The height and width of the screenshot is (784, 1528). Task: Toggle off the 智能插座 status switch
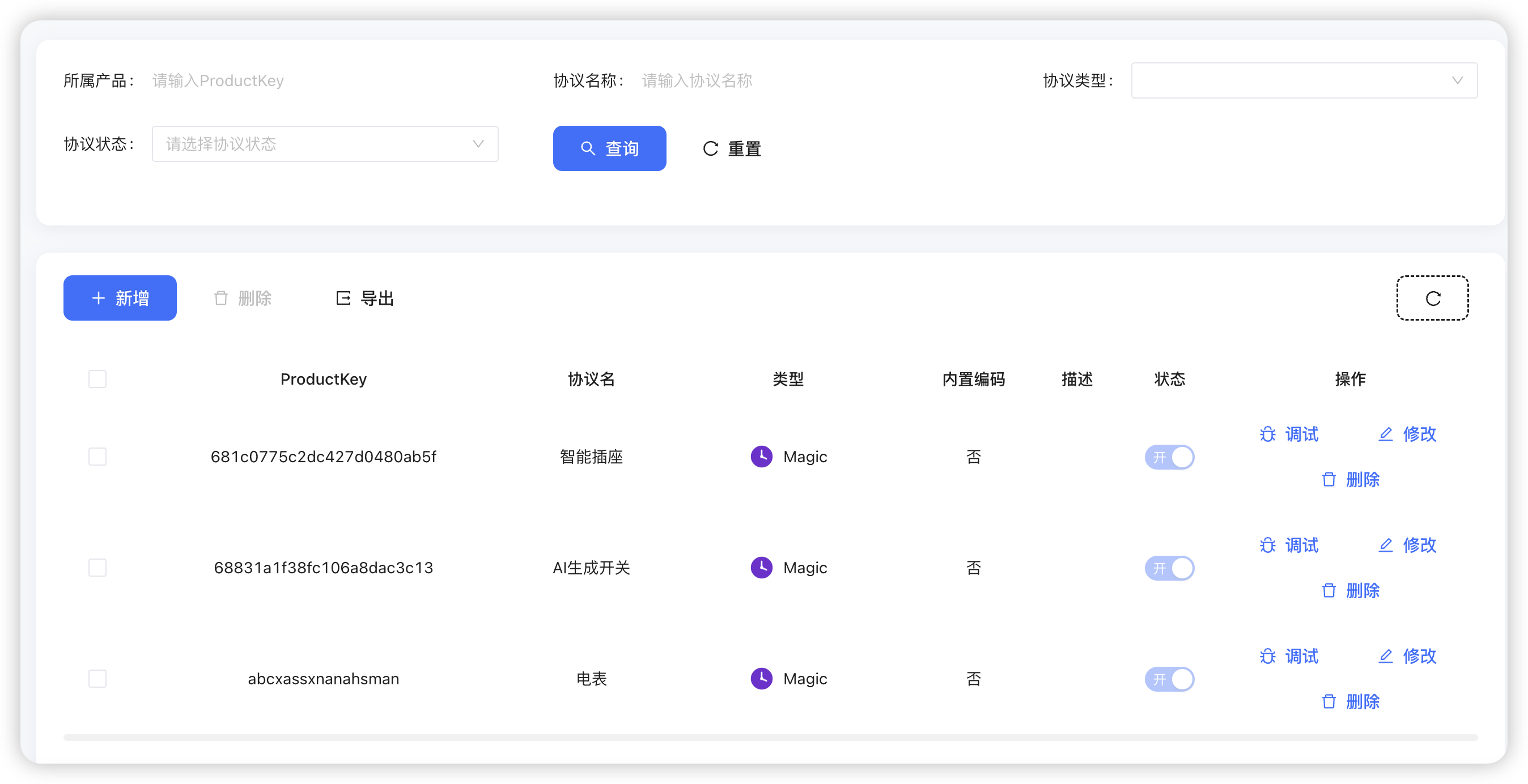1169,457
